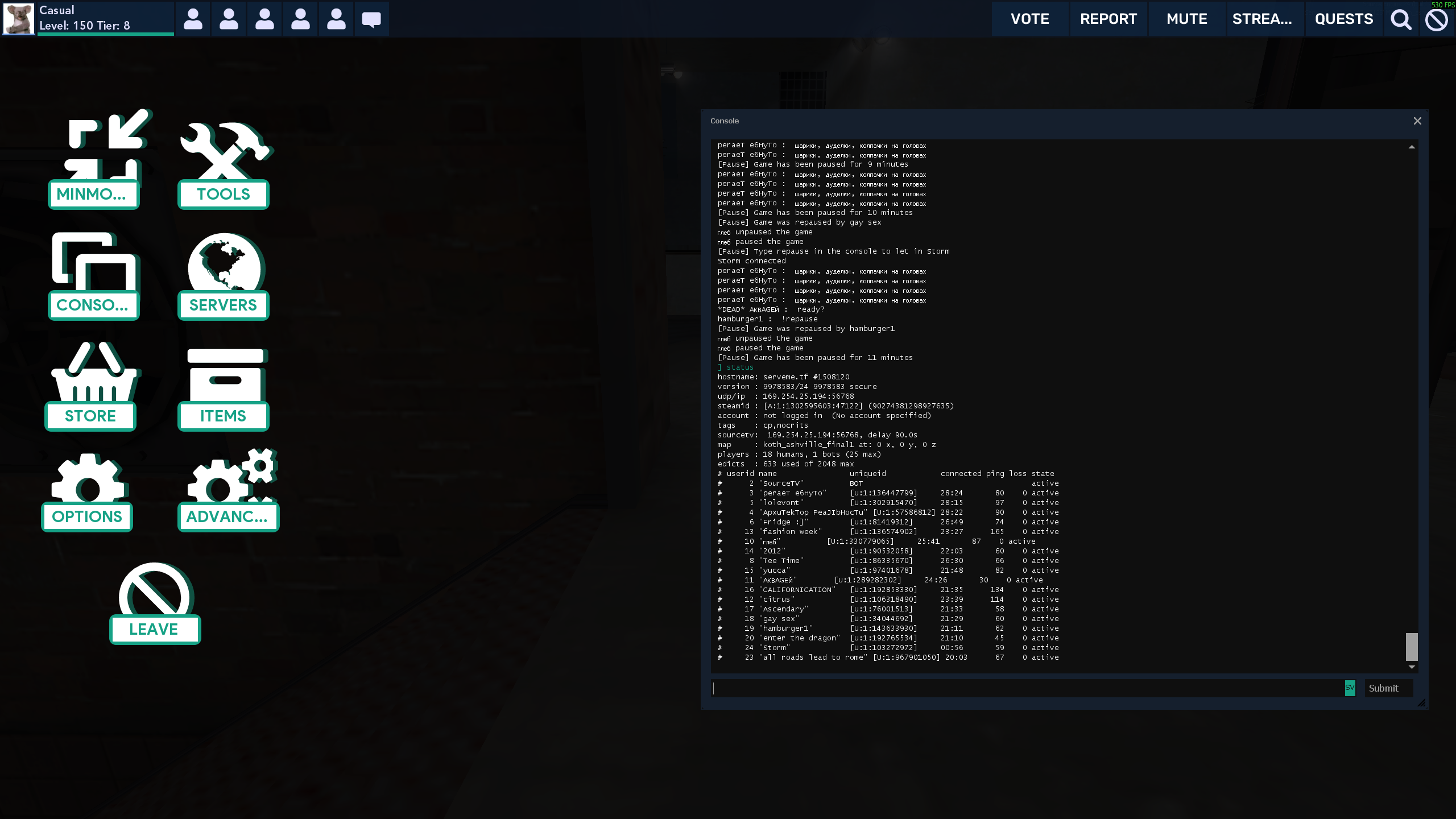The image size is (1456, 819).
Task: Open the REPORT menu item
Action: point(1108,19)
